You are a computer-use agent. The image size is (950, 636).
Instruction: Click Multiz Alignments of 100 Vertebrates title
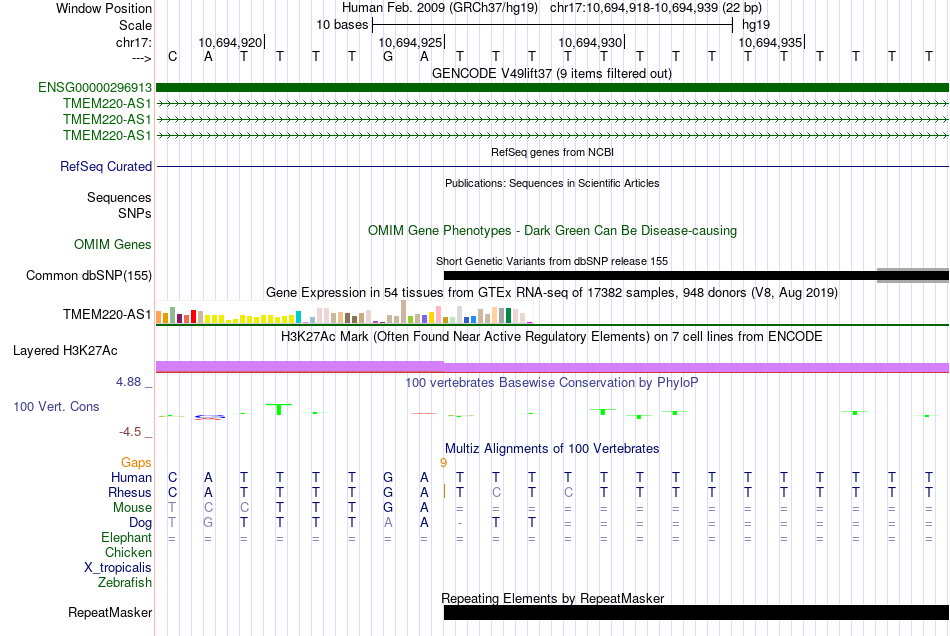tap(552, 449)
